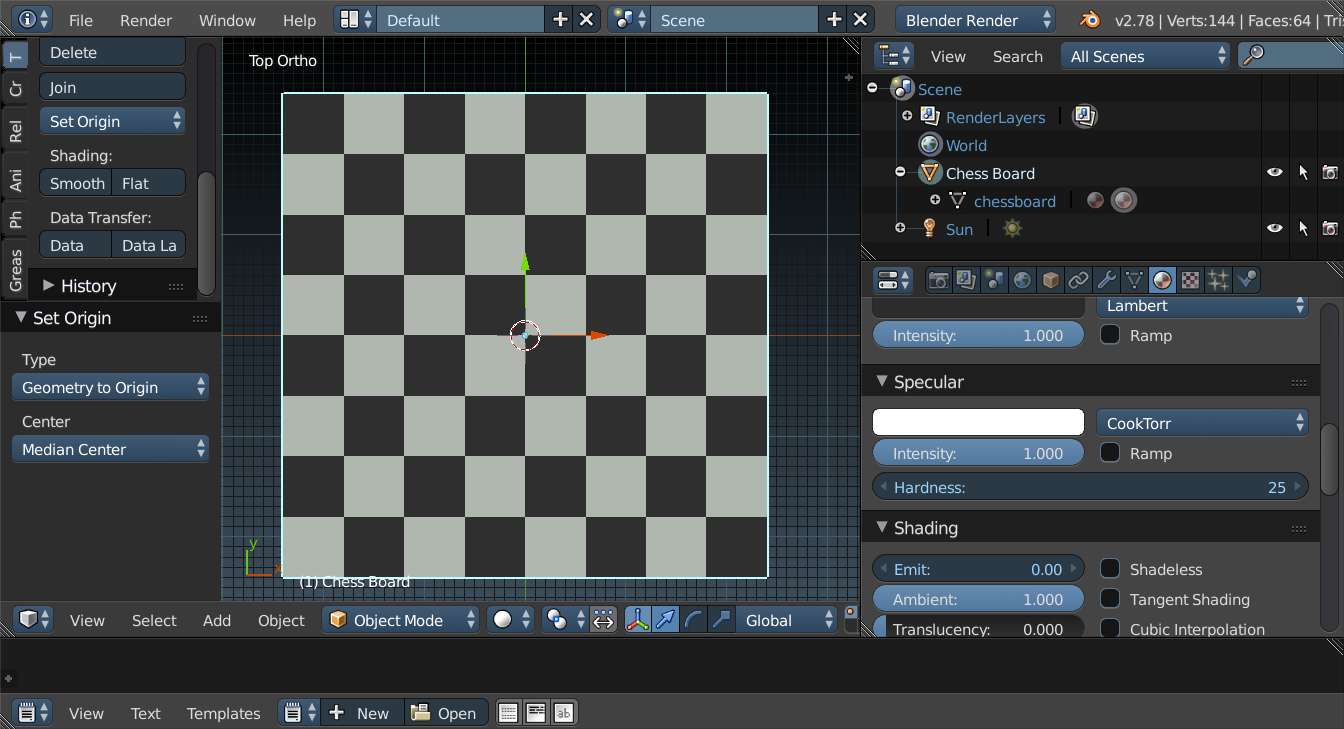Toggle Sun renderability camera icon
The image size is (1344, 729).
tap(1330, 229)
